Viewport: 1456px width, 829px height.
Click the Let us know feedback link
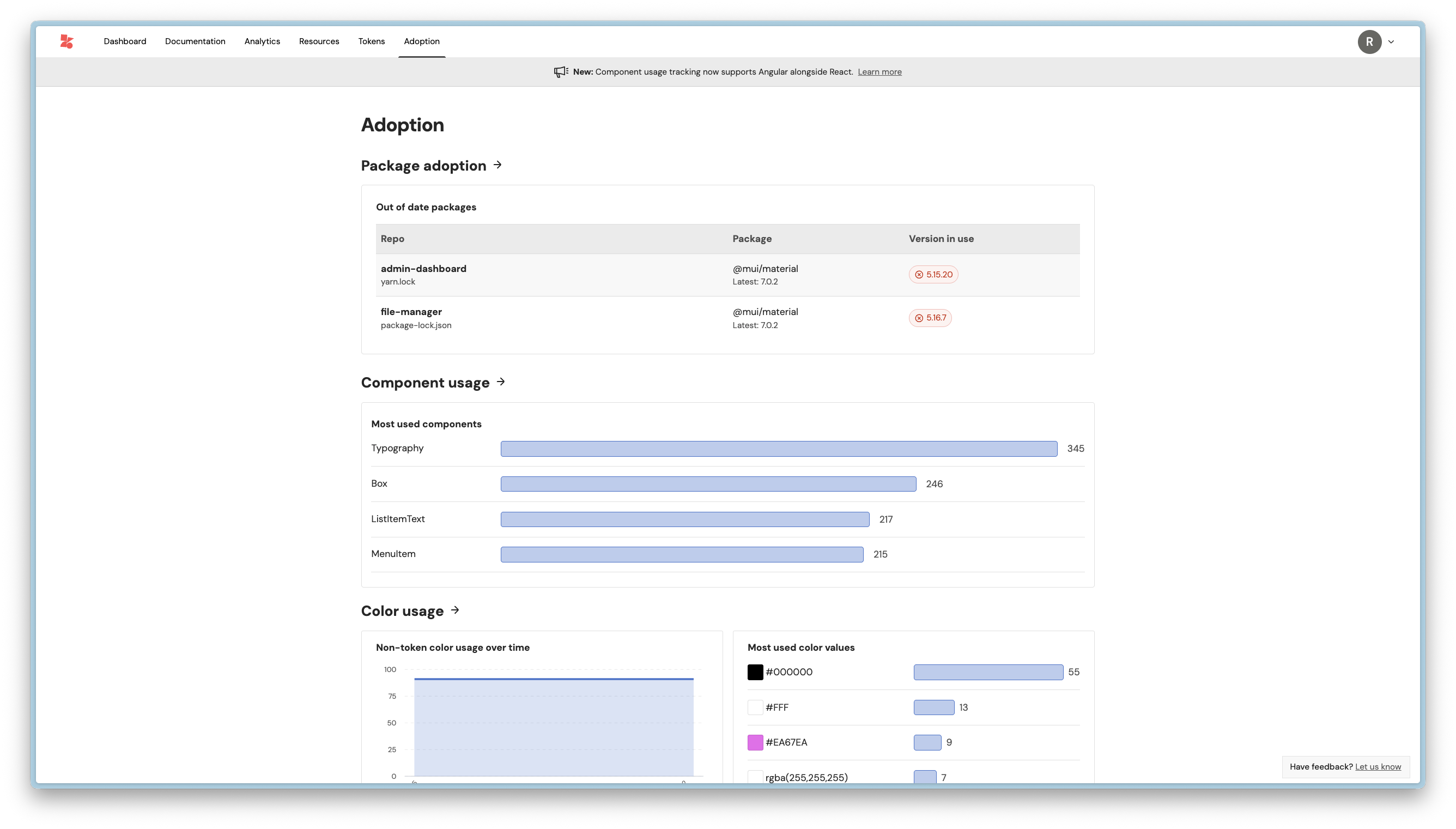1378,766
